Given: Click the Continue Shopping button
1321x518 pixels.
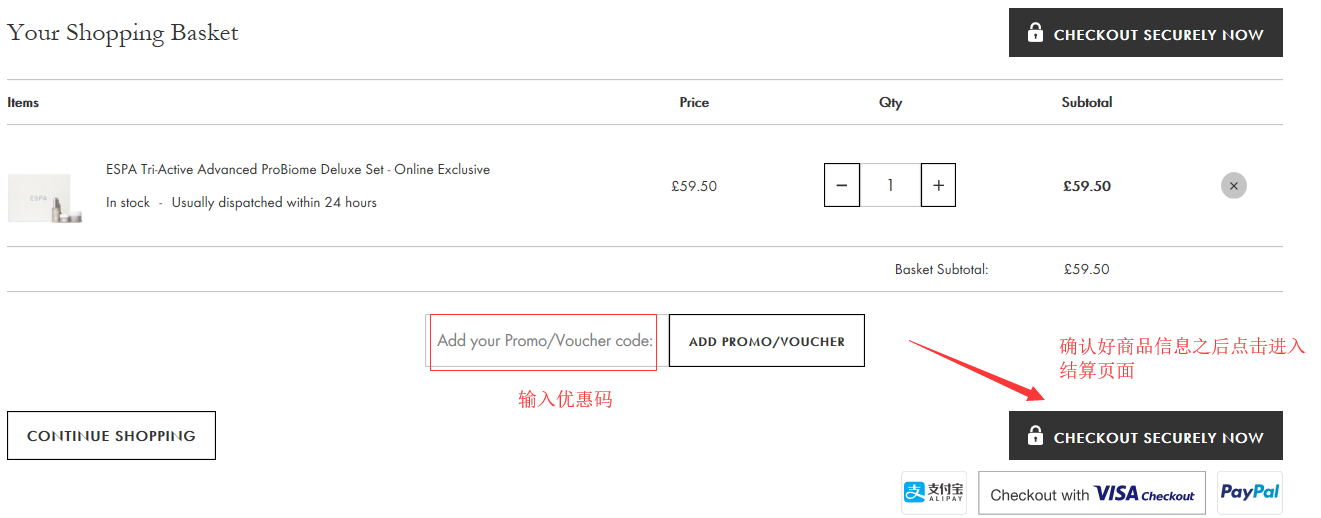Looking at the screenshot, I should pyautogui.click(x=111, y=436).
